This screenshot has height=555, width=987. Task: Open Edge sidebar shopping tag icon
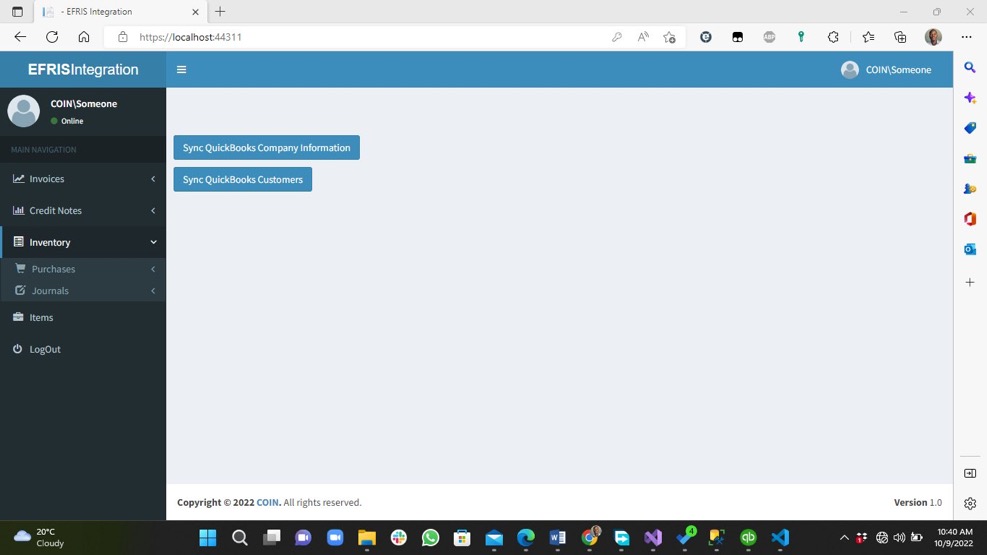click(970, 128)
